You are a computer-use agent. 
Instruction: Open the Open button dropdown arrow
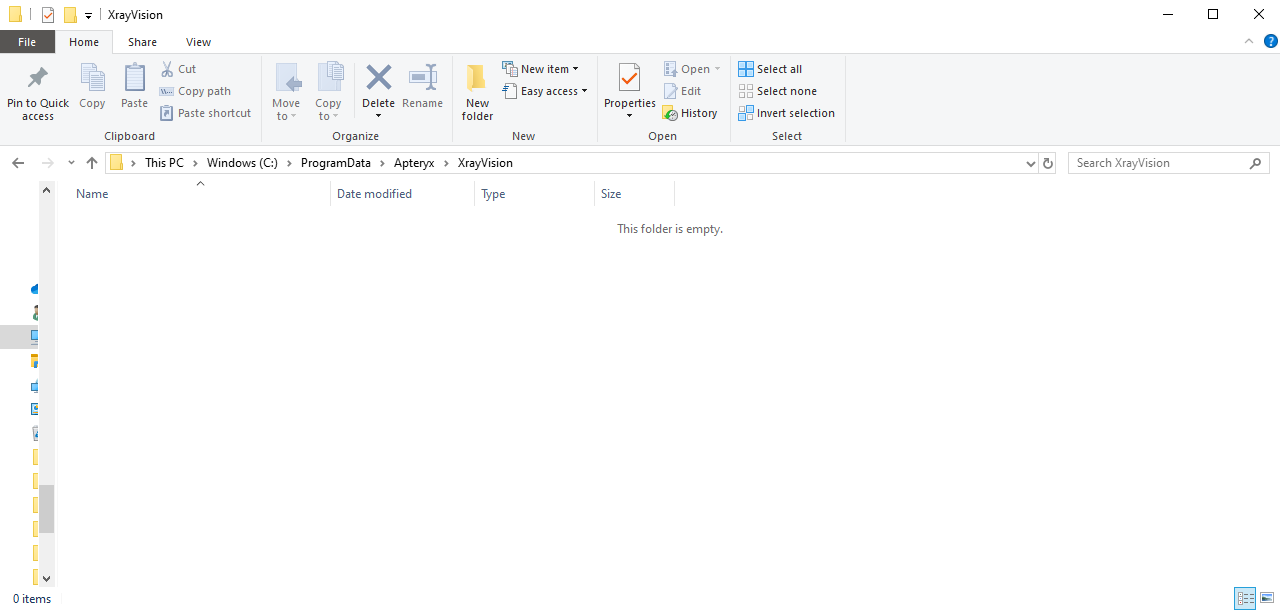(x=717, y=69)
